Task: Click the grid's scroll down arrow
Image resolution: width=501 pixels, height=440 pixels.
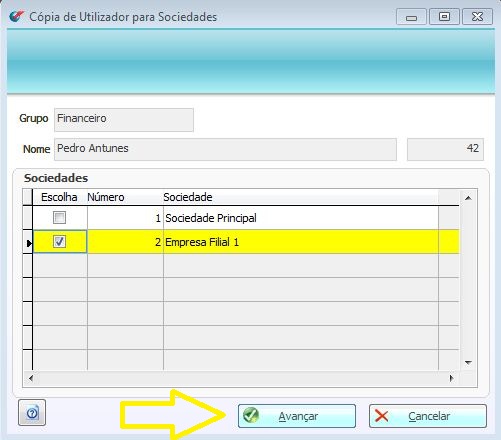Action: click(x=468, y=362)
